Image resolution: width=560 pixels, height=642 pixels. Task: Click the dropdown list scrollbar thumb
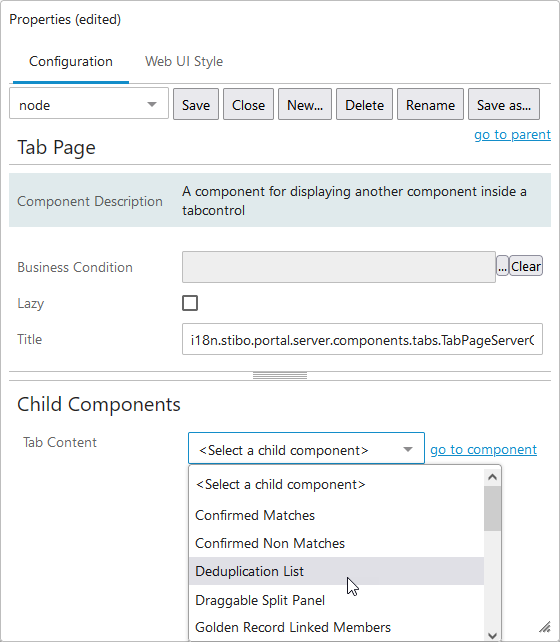tap(492, 508)
